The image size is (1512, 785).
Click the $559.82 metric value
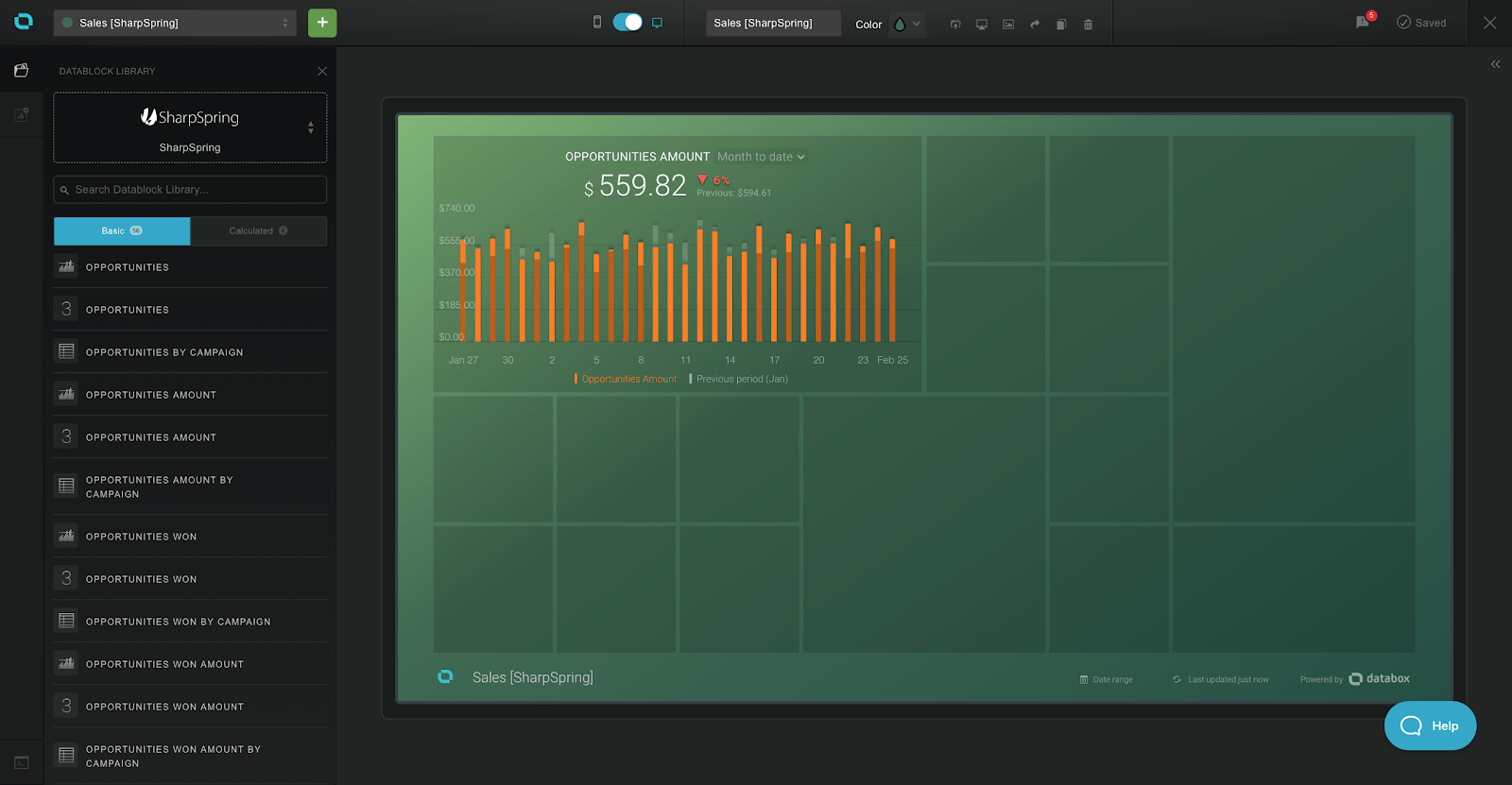pyautogui.click(x=635, y=186)
